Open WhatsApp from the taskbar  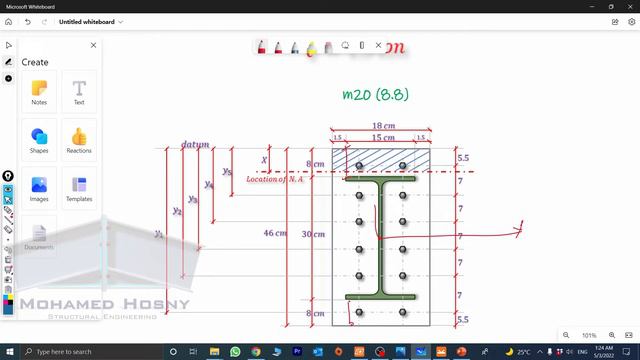pos(235,351)
